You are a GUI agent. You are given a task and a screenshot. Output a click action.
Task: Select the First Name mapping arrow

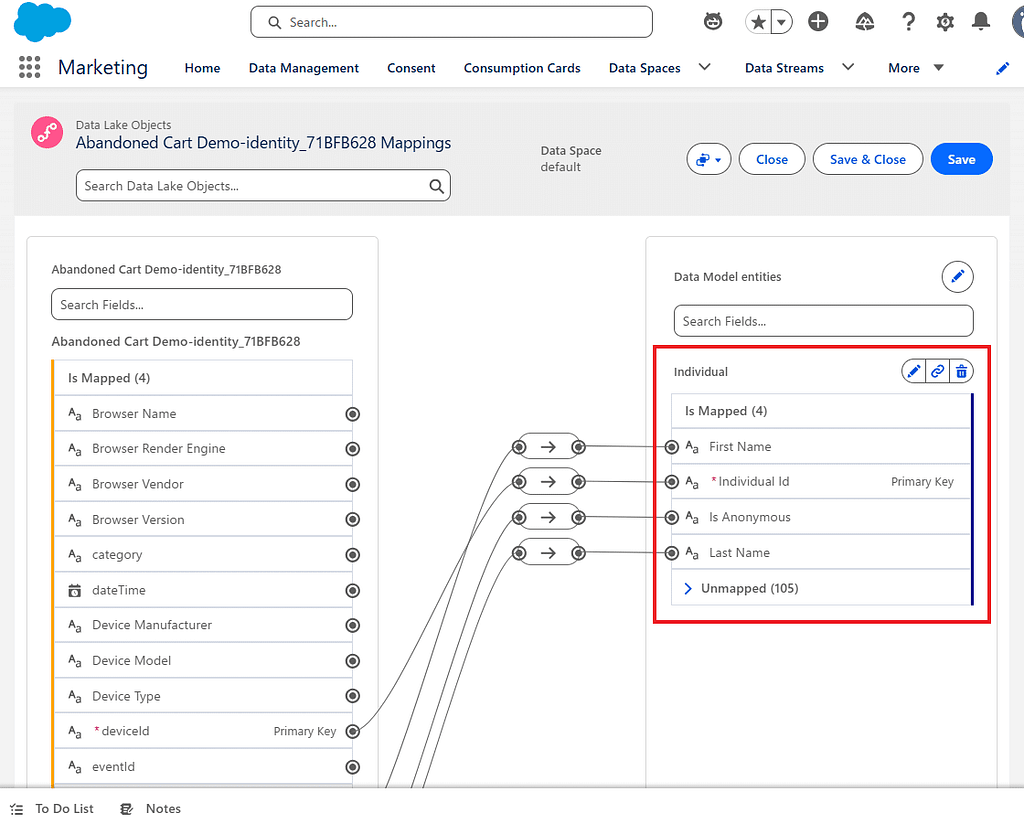pyautogui.click(x=548, y=447)
